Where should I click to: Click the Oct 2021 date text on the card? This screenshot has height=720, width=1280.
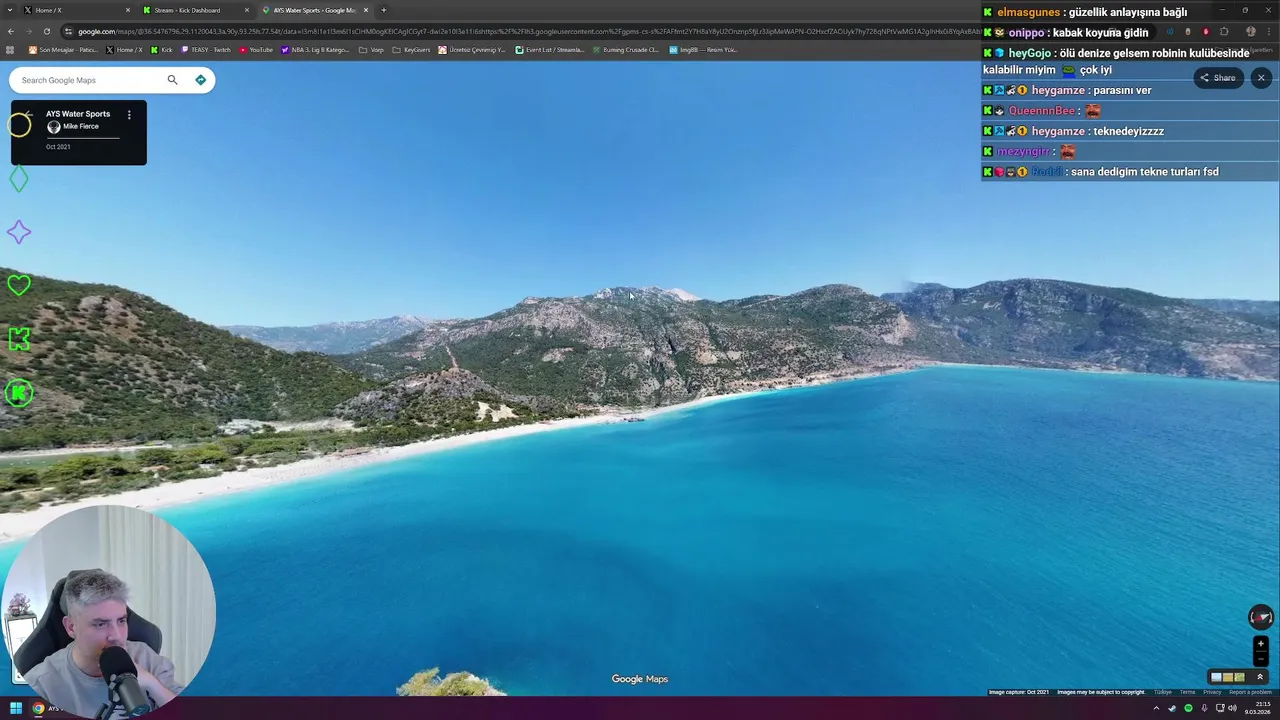58,147
